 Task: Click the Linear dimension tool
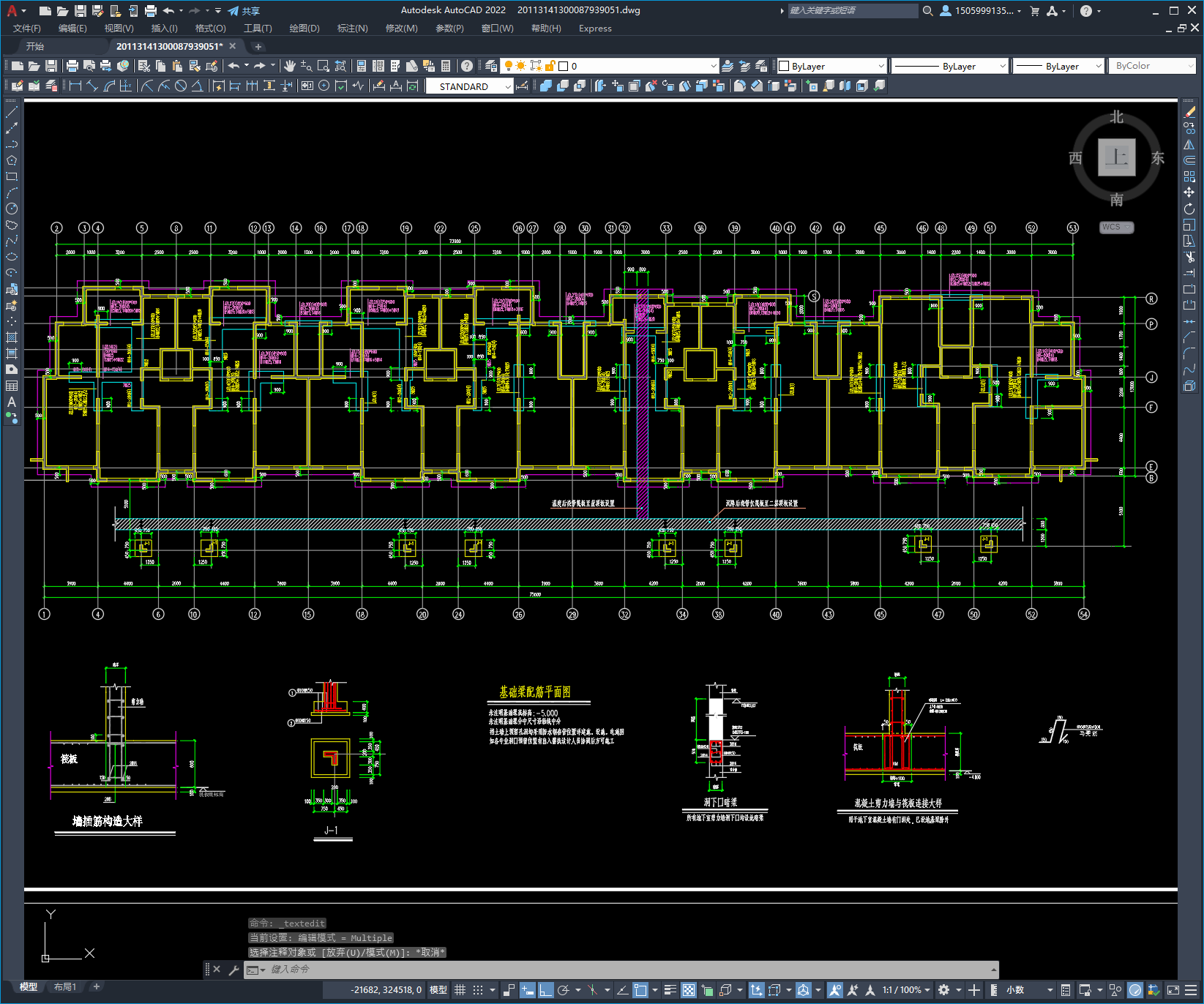(75, 86)
